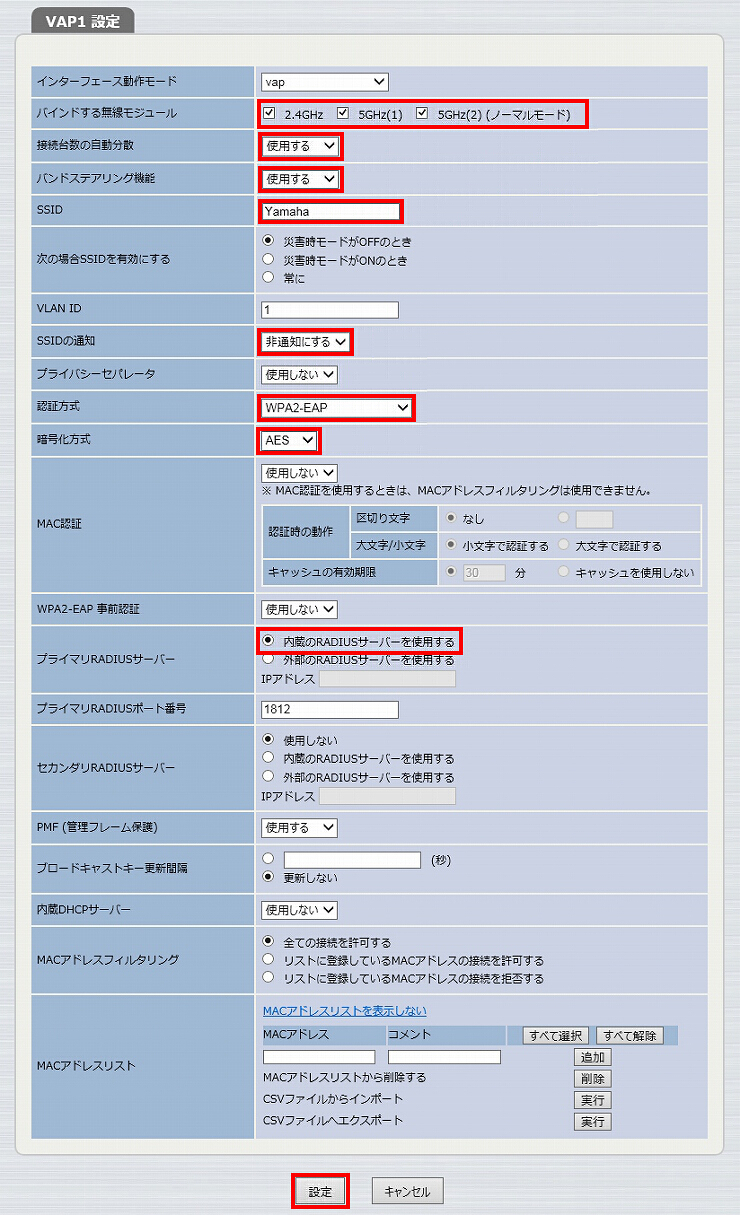Click the すべて選択 button

556,1036
